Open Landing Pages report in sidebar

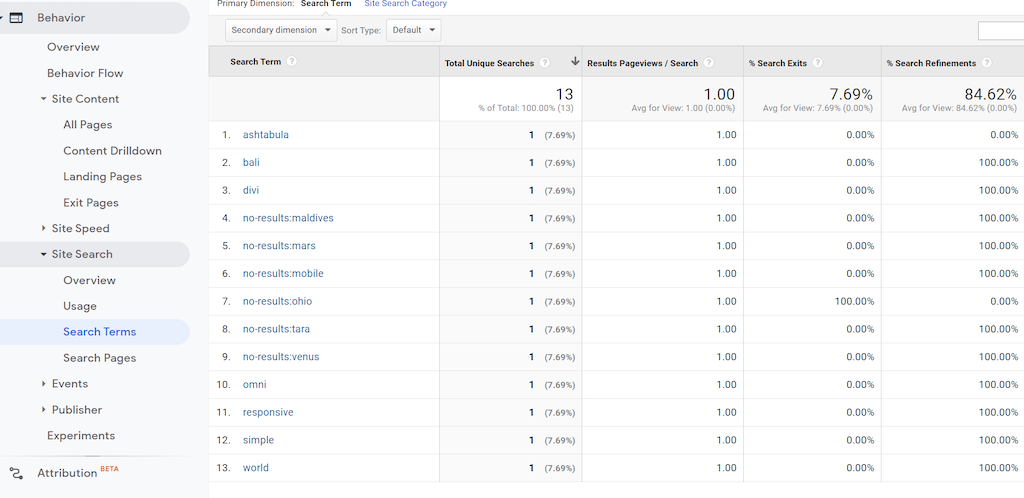[102, 177]
